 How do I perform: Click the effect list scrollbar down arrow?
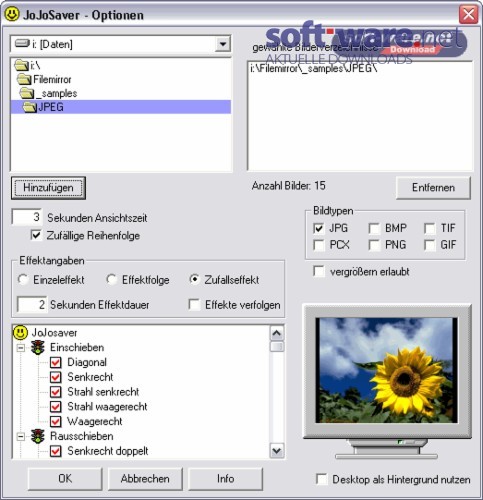(x=277, y=451)
